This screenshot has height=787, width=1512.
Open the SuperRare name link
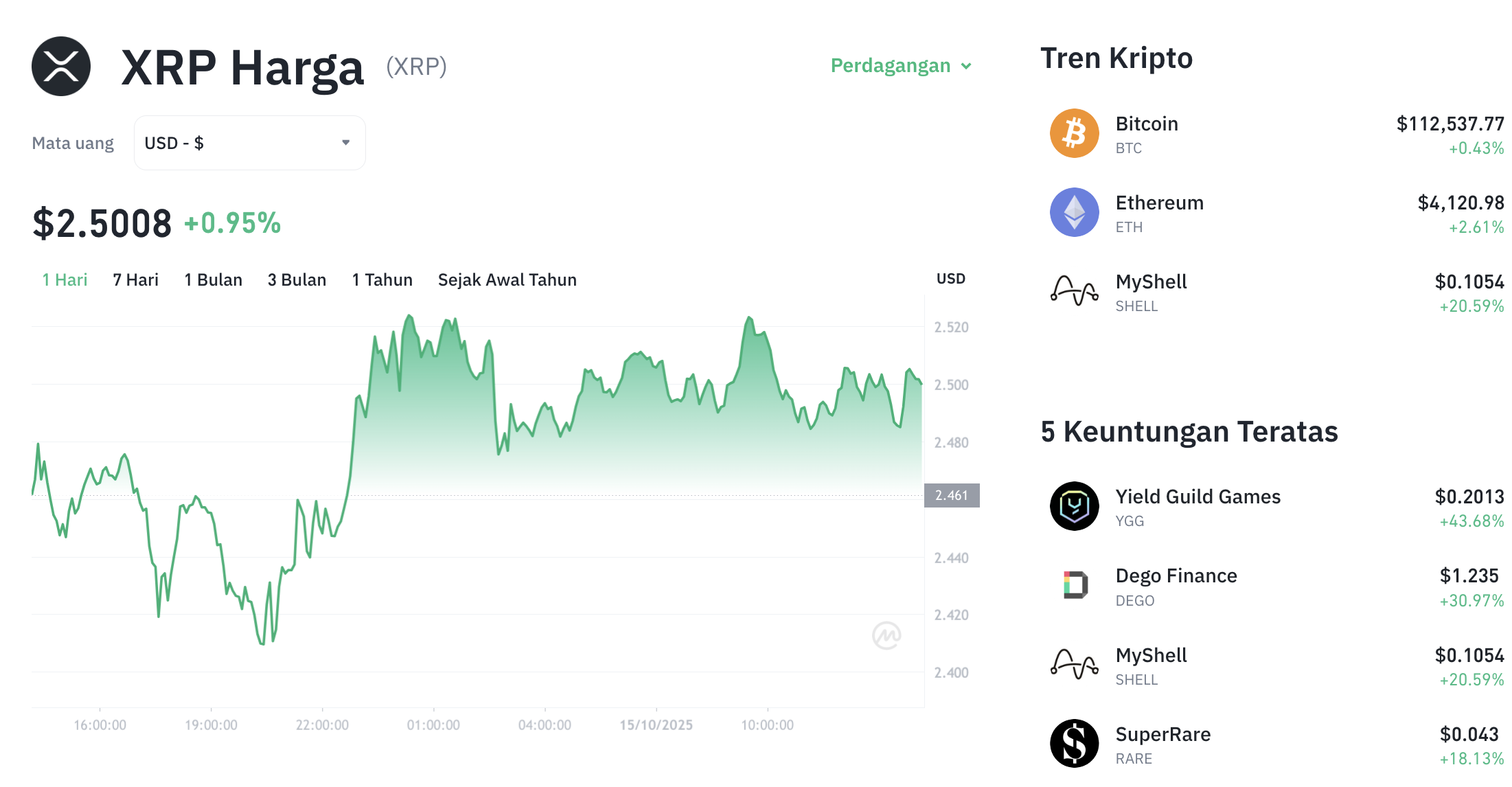pos(1162,735)
